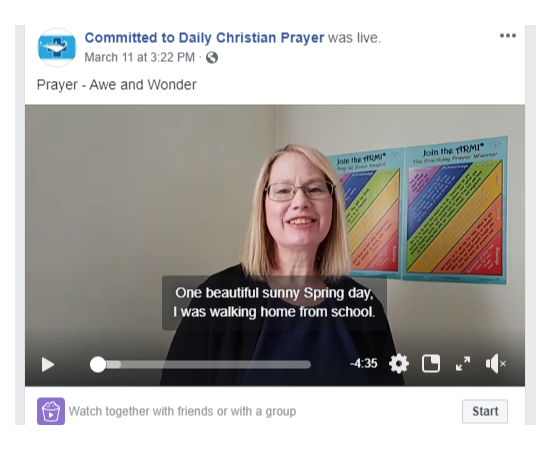Click the video progress scrubber handle
The height and width of the screenshot is (450, 550).
pos(98,364)
